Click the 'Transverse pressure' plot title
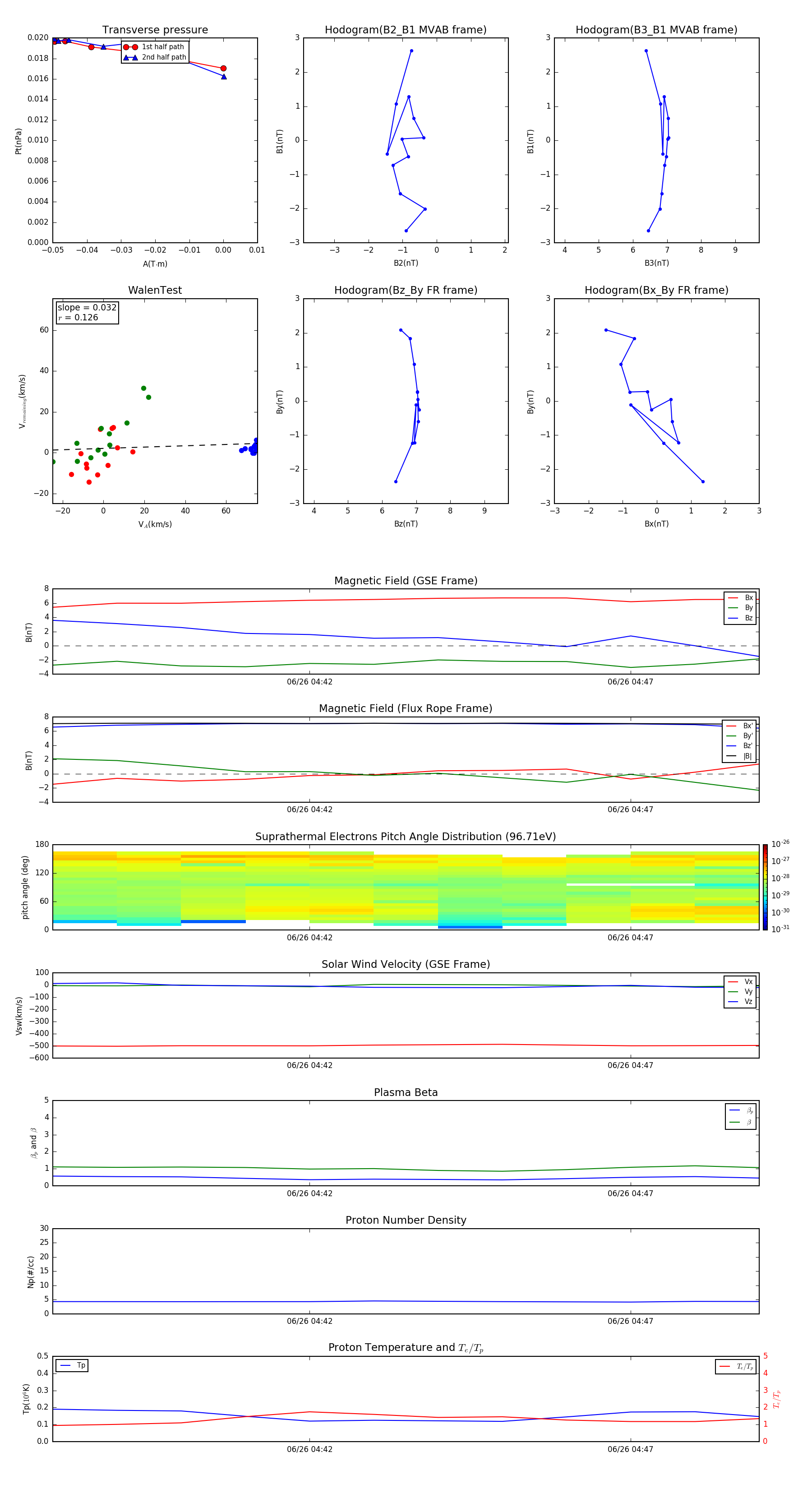Viewport: 812px width, 1489px height. pyautogui.click(x=155, y=30)
